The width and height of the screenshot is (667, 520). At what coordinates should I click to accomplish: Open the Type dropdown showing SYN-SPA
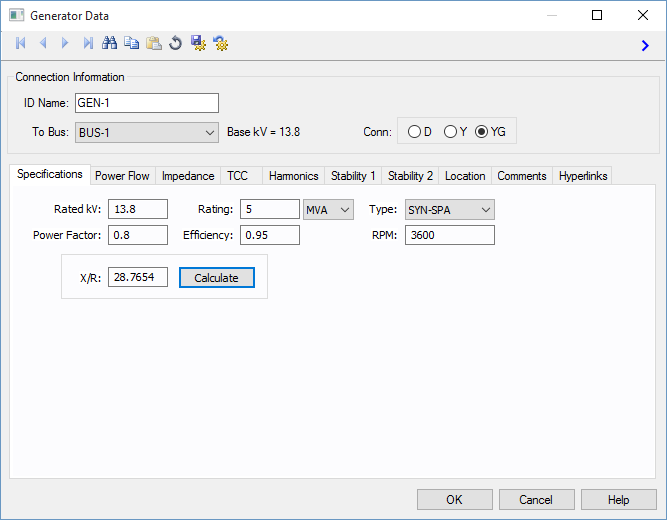coord(449,209)
